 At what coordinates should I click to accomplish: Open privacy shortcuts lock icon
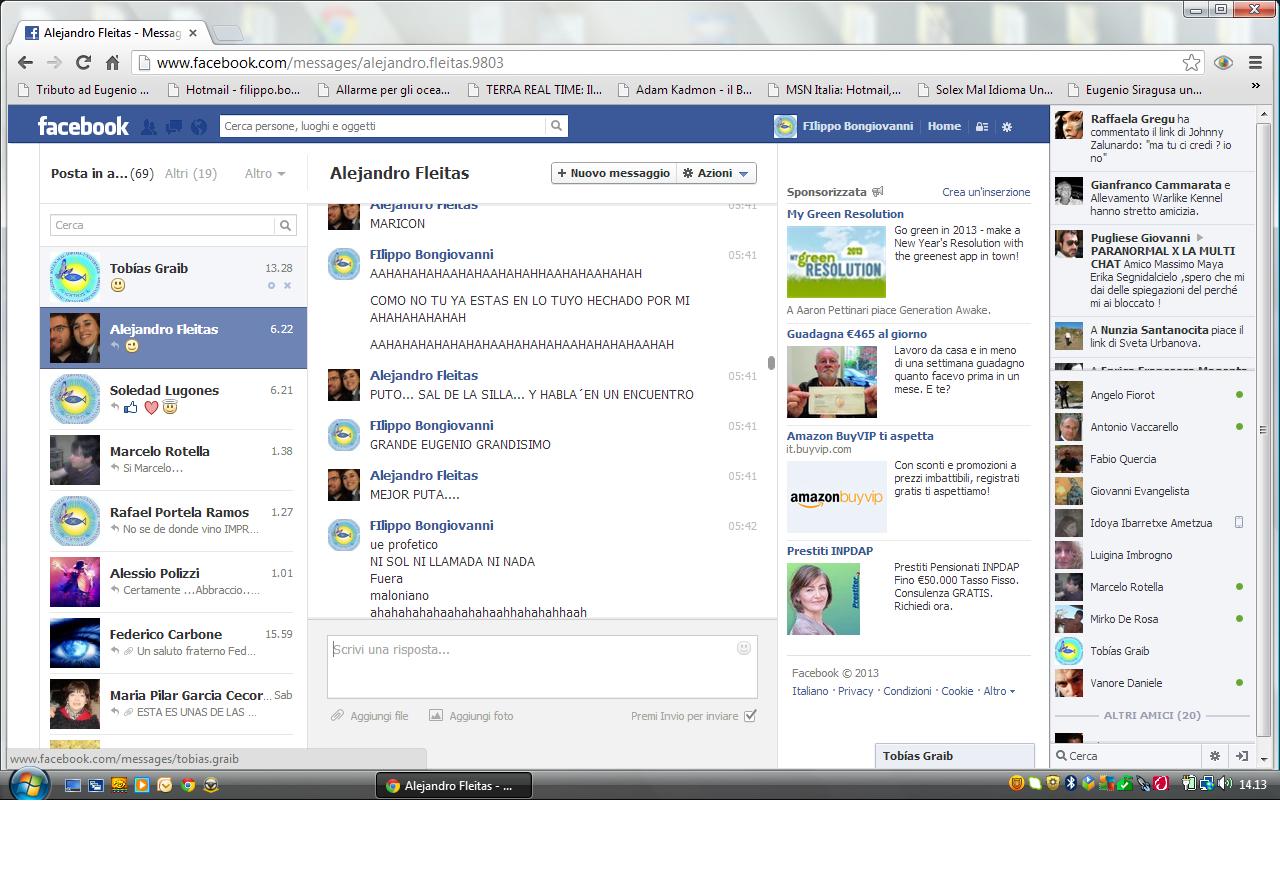(x=982, y=127)
